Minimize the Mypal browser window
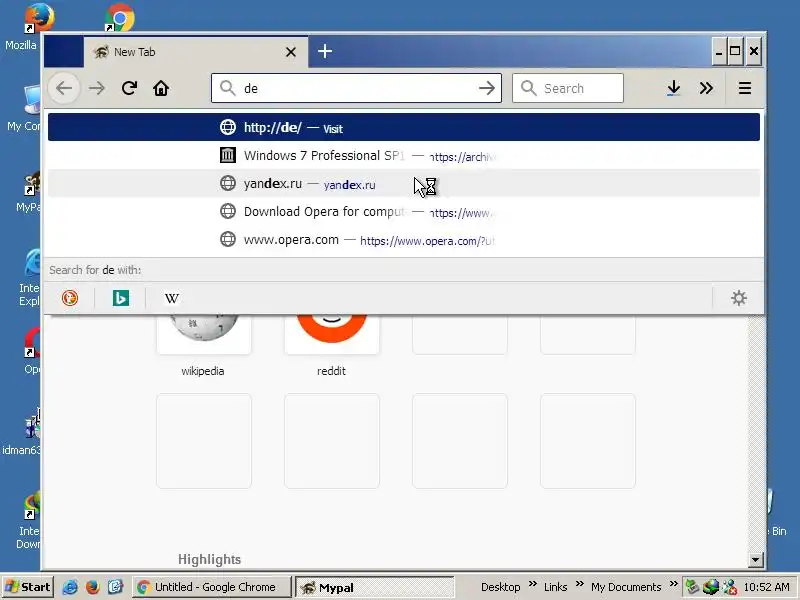The height and width of the screenshot is (600, 800). pyautogui.click(x=719, y=52)
